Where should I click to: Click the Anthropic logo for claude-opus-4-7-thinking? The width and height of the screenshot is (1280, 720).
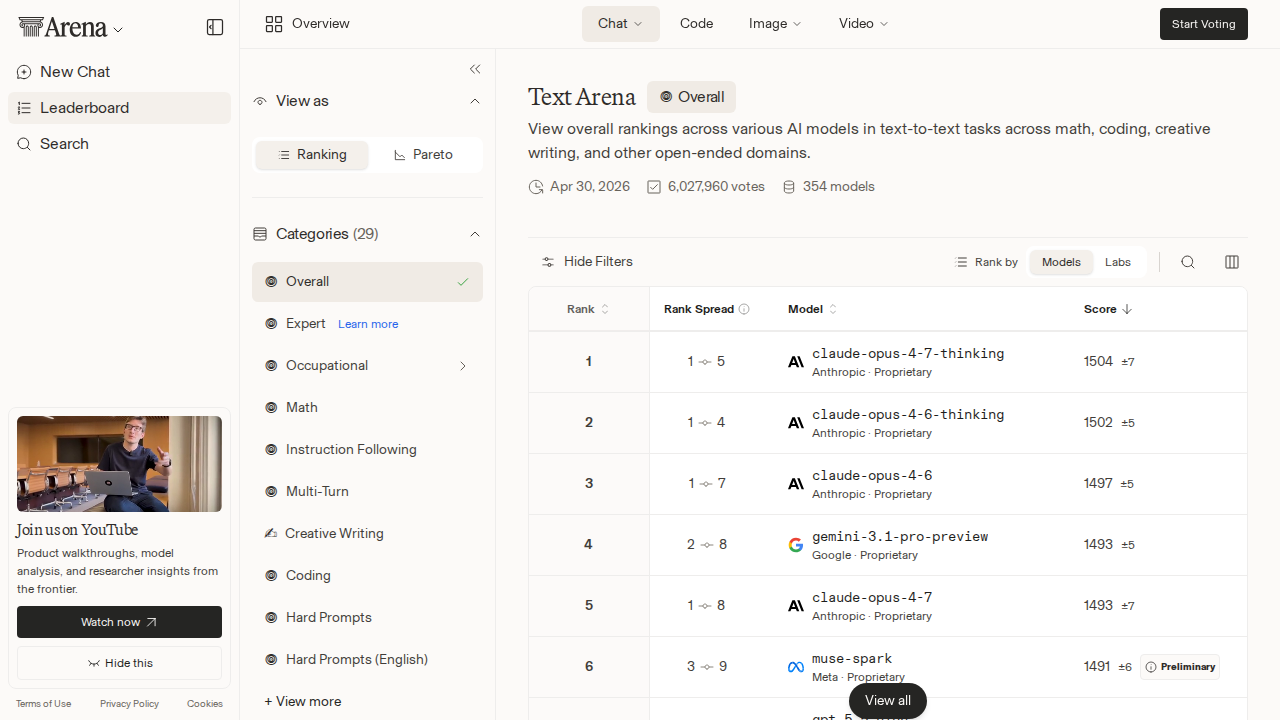tap(796, 362)
